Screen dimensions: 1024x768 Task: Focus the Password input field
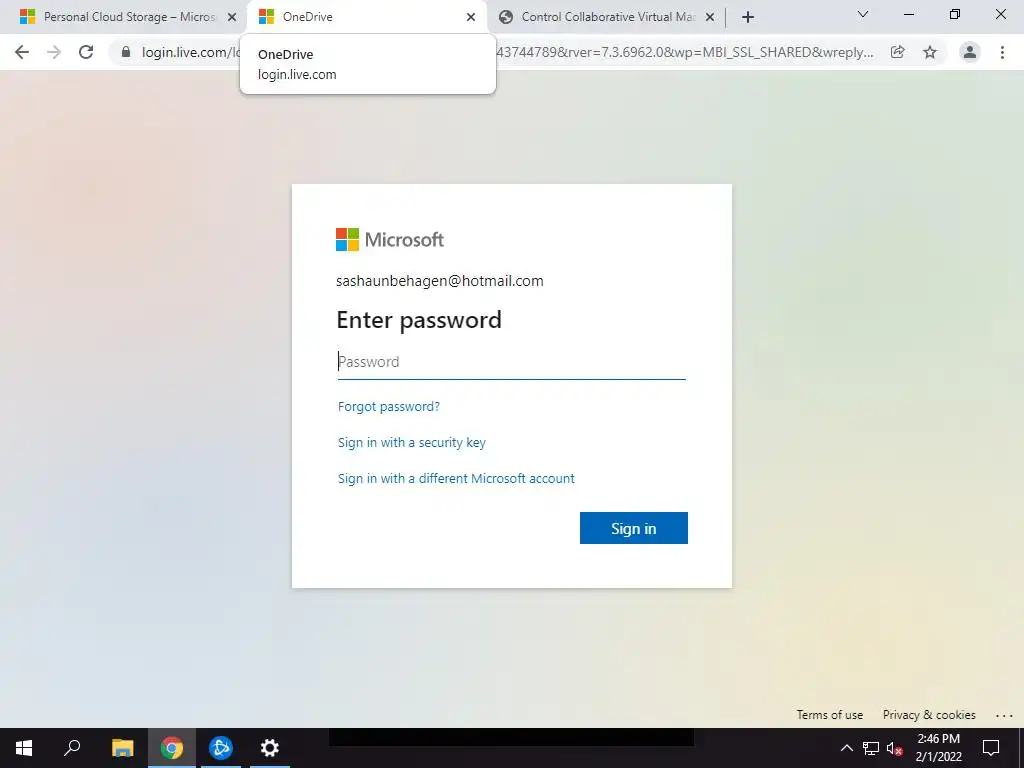[511, 362]
